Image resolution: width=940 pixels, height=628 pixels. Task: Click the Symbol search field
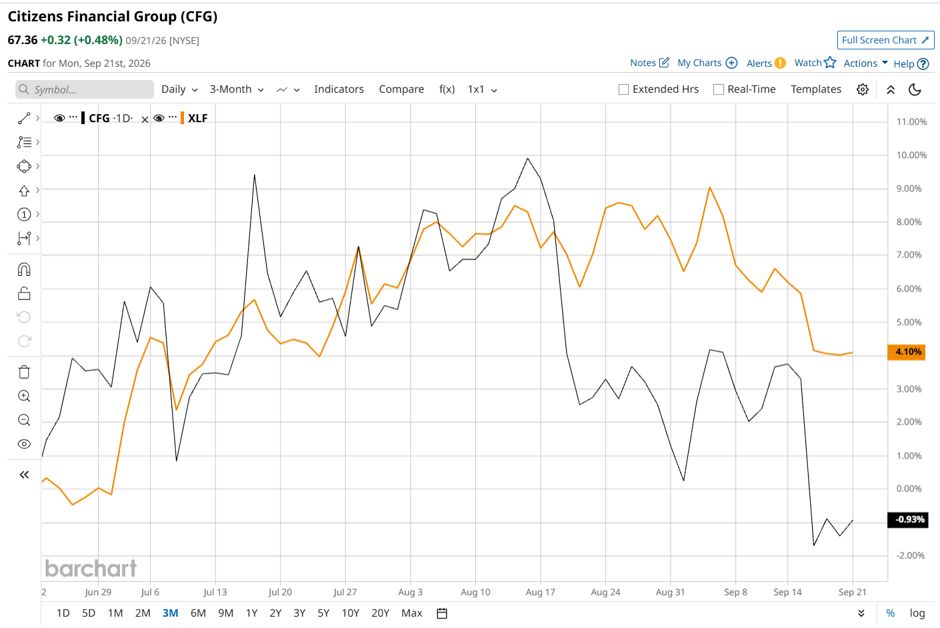coord(85,89)
